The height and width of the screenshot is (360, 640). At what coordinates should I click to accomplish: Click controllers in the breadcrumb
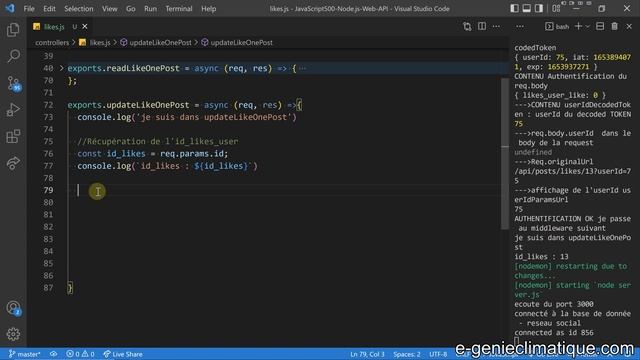(x=52, y=42)
